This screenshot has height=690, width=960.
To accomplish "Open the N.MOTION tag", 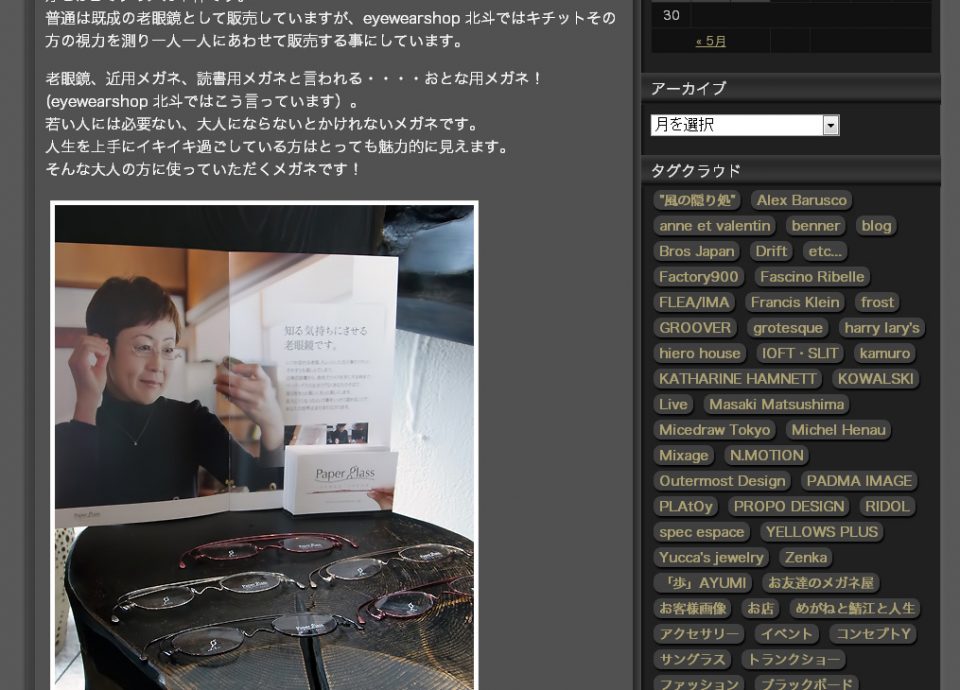I will (767, 456).
